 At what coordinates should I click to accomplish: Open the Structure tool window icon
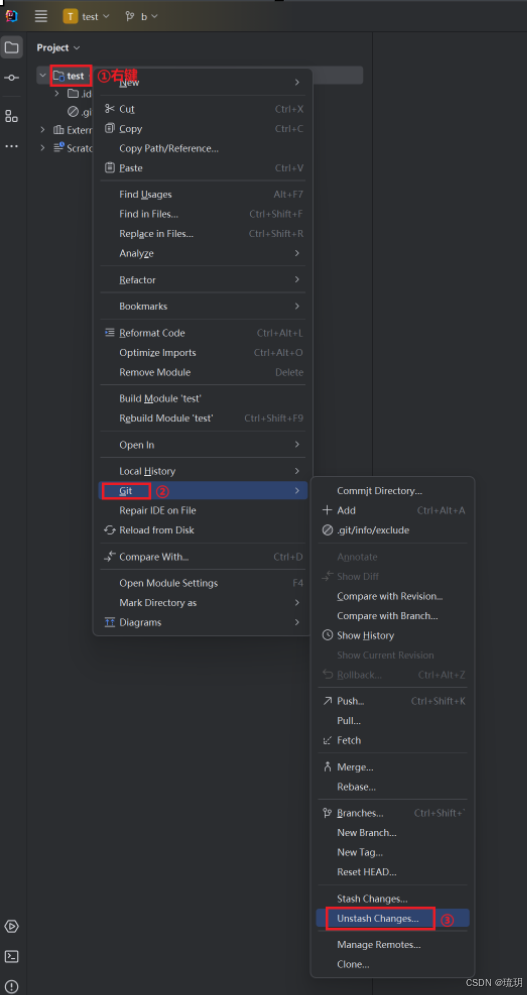[x=11, y=116]
